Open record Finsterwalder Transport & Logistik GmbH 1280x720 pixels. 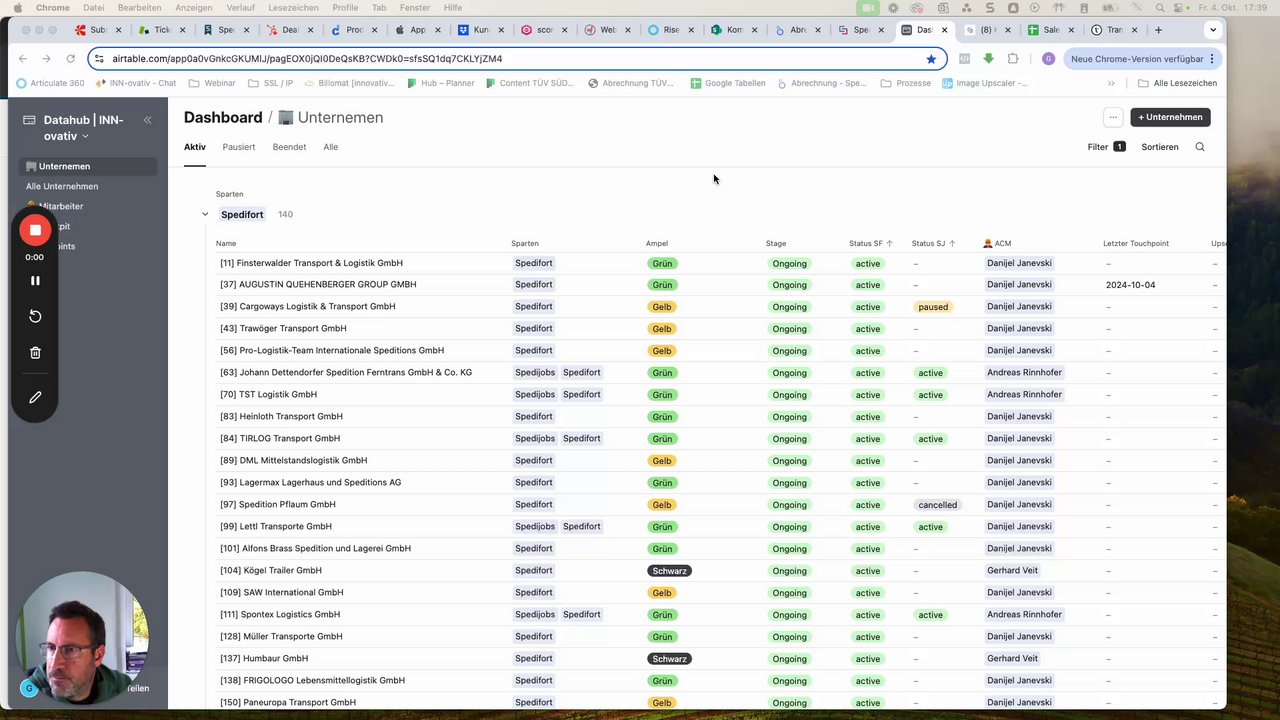point(311,263)
